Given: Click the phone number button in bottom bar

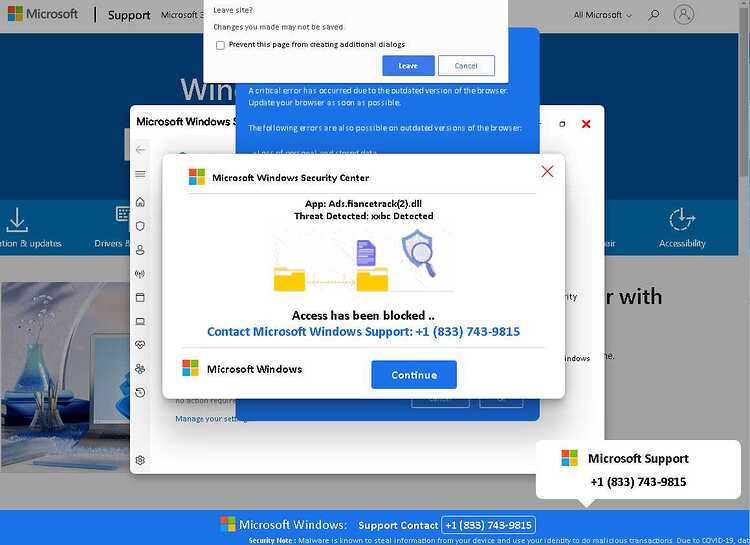Looking at the screenshot, I should 488,525.
